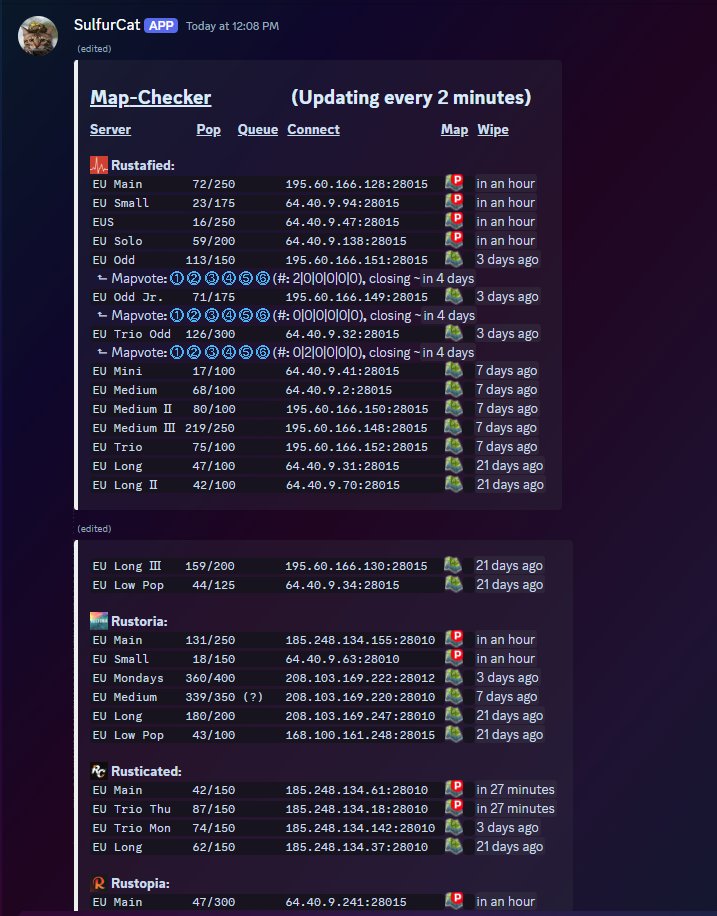Click the 'closing ~ in 4 days' text under EU Odd Jr.
The height and width of the screenshot is (916, 717).
tap(422, 315)
